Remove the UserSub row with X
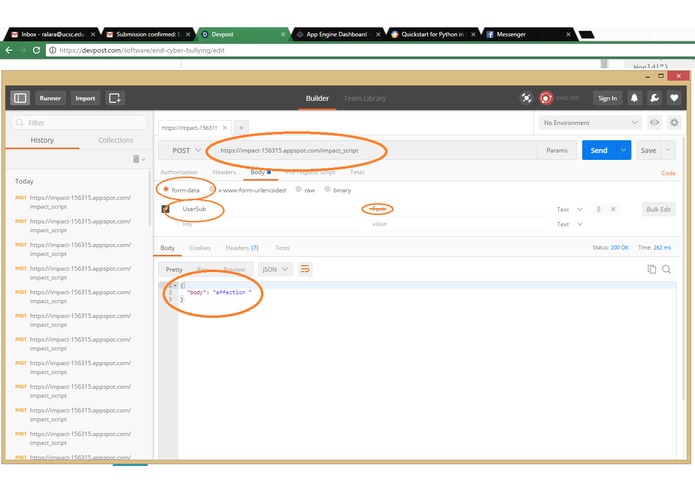 click(x=613, y=209)
